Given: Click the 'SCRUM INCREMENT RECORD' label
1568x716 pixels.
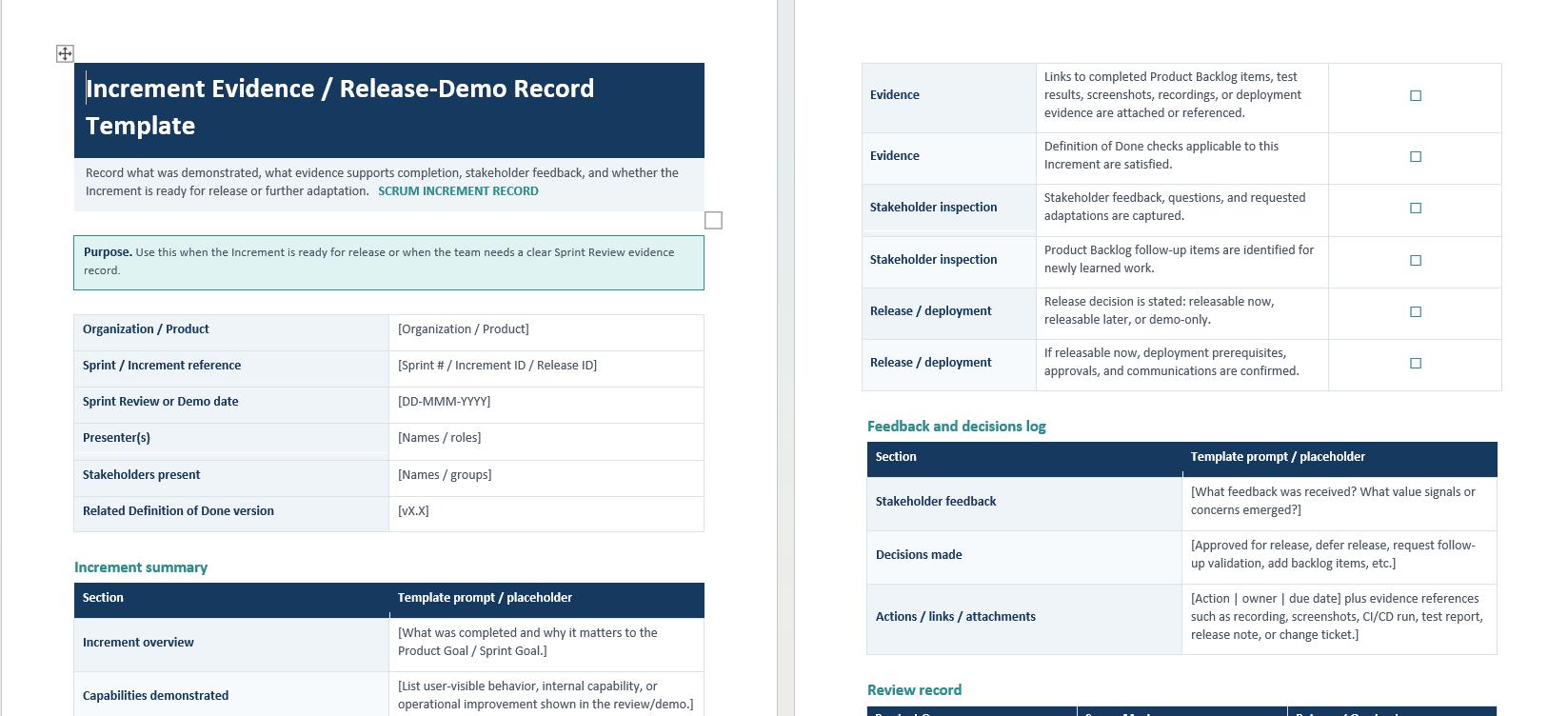Looking at the screenshot, I should point(458,190).
